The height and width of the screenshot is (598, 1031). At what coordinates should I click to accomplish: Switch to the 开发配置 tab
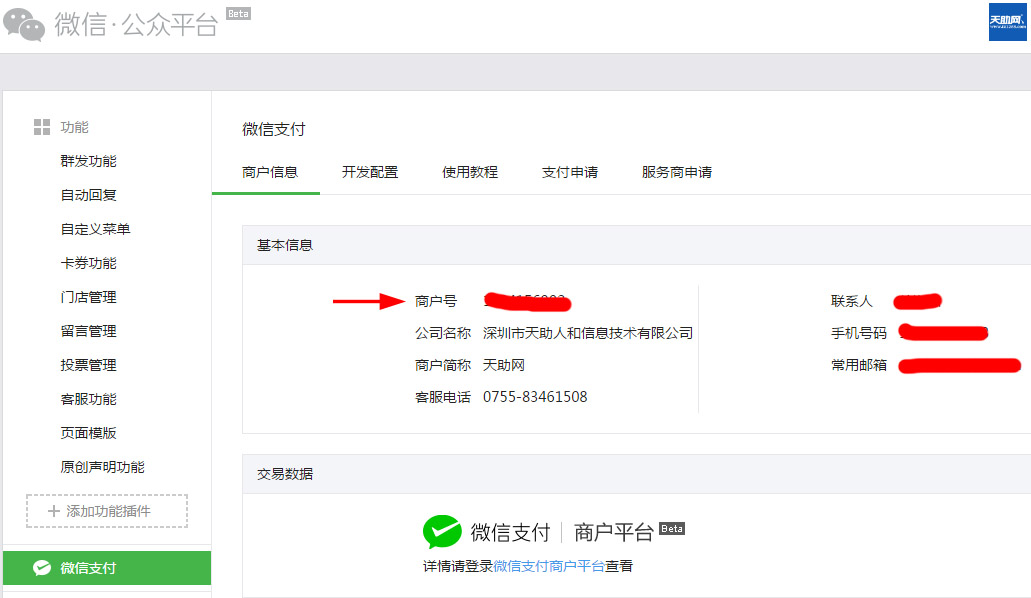[370, 172]
